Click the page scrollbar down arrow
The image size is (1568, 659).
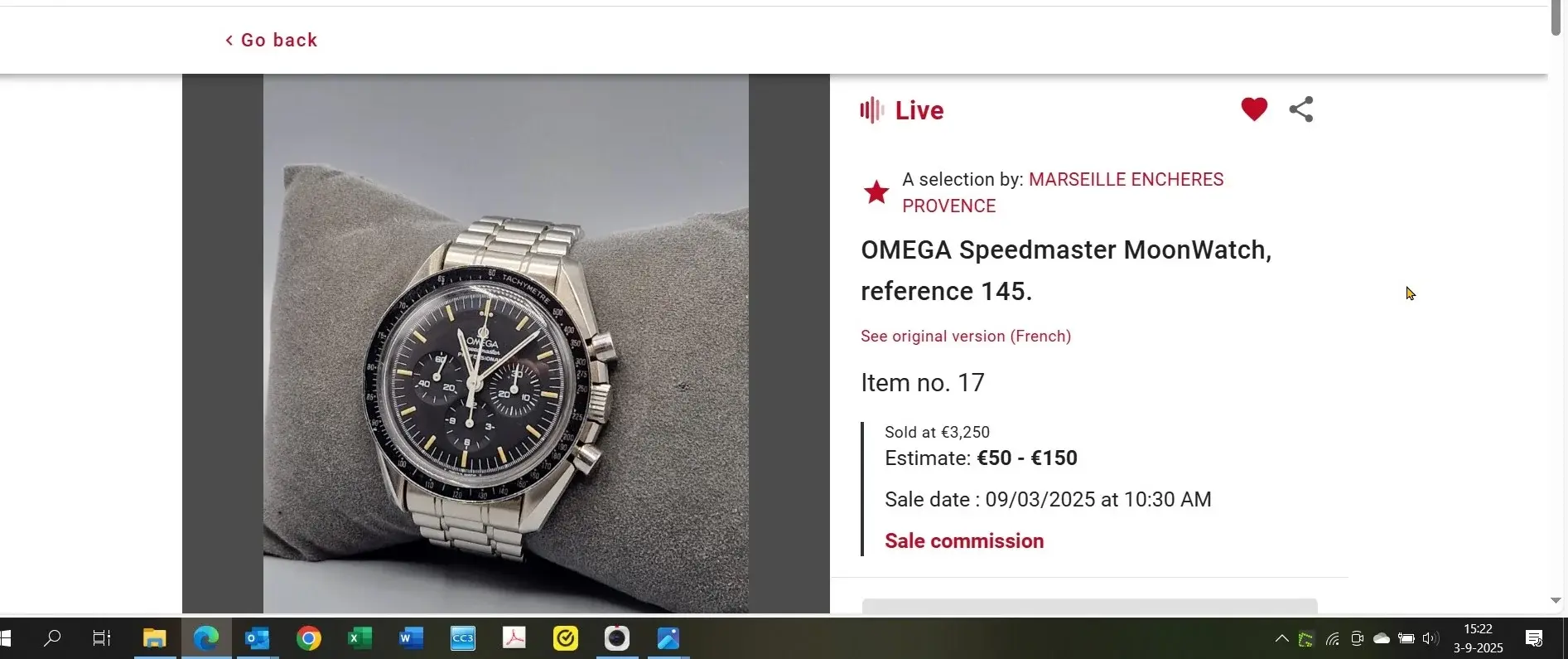pyautogui.click(x=1556, y=600)
